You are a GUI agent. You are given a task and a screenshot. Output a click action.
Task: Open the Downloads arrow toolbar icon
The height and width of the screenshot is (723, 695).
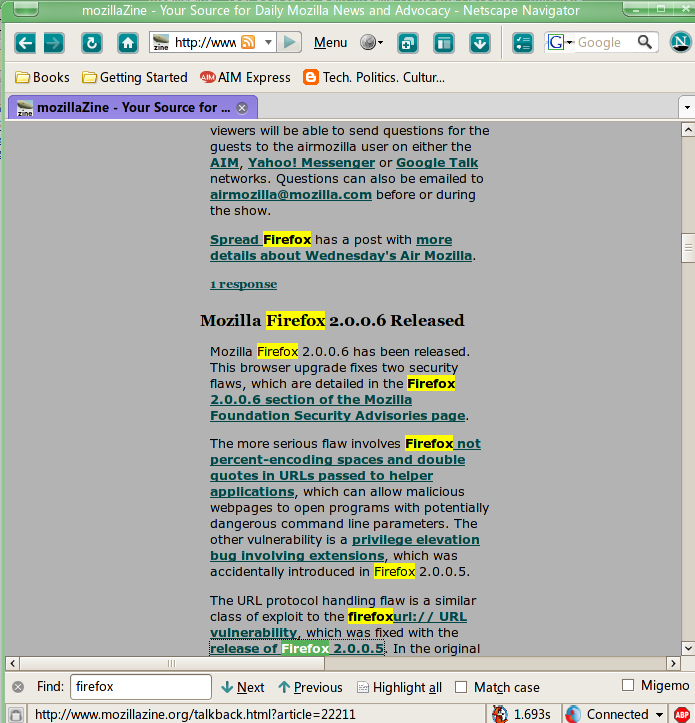coord(480,43)
